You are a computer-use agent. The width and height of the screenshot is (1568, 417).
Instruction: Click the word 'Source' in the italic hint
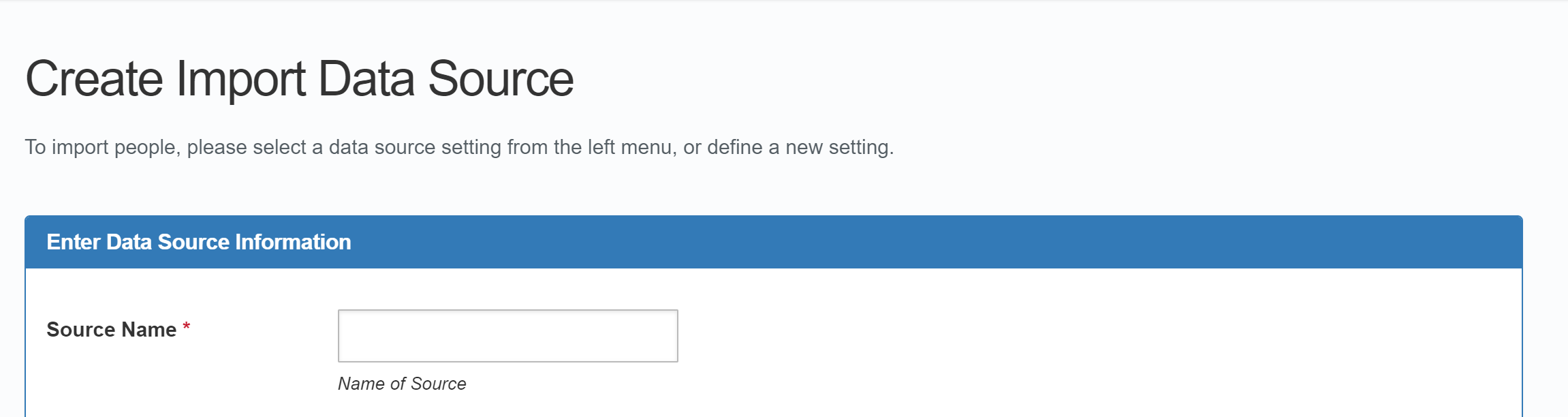439,384
